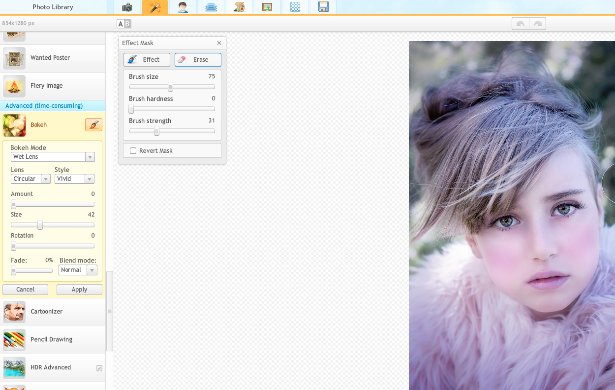
Task: Adjust the Size slider handle
Action: pos(40,225)
